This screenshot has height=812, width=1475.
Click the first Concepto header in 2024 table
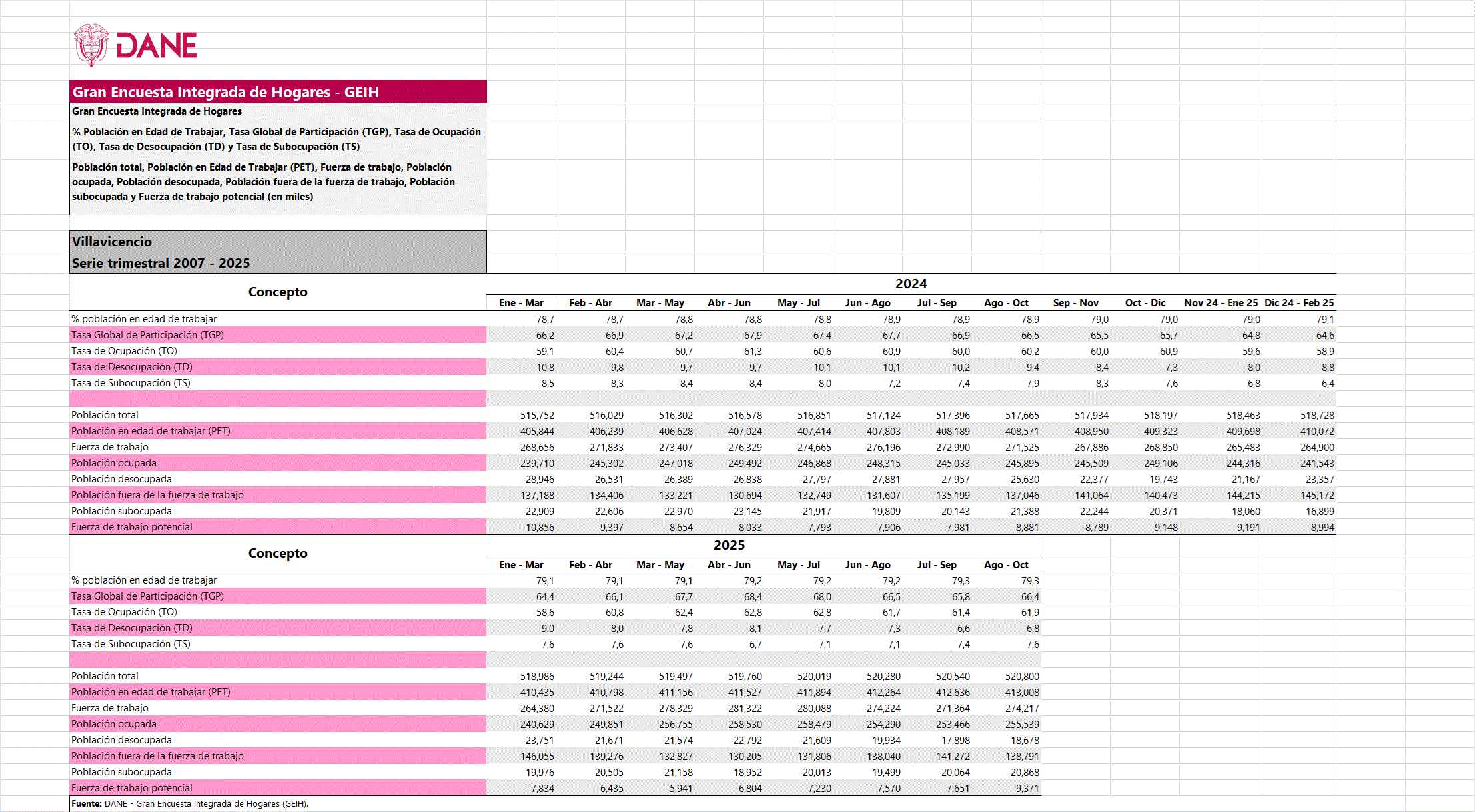pos(278,292)
